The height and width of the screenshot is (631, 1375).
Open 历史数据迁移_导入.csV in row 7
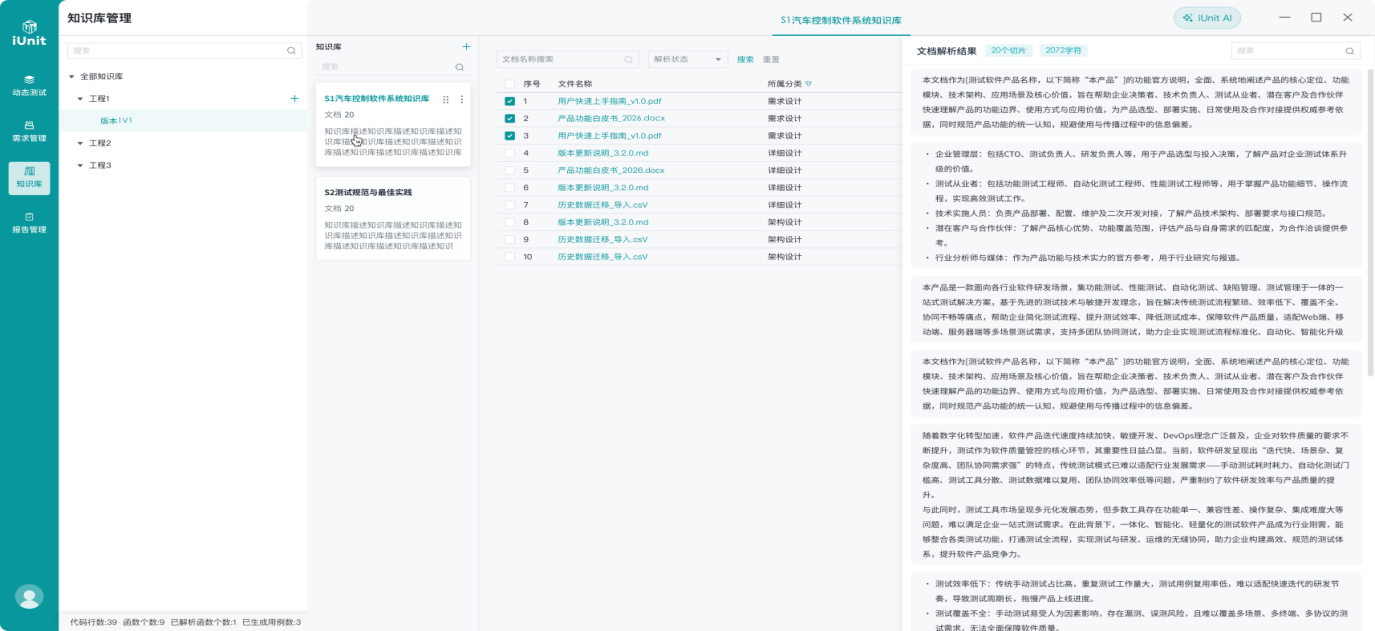click(x=603, y=205)
